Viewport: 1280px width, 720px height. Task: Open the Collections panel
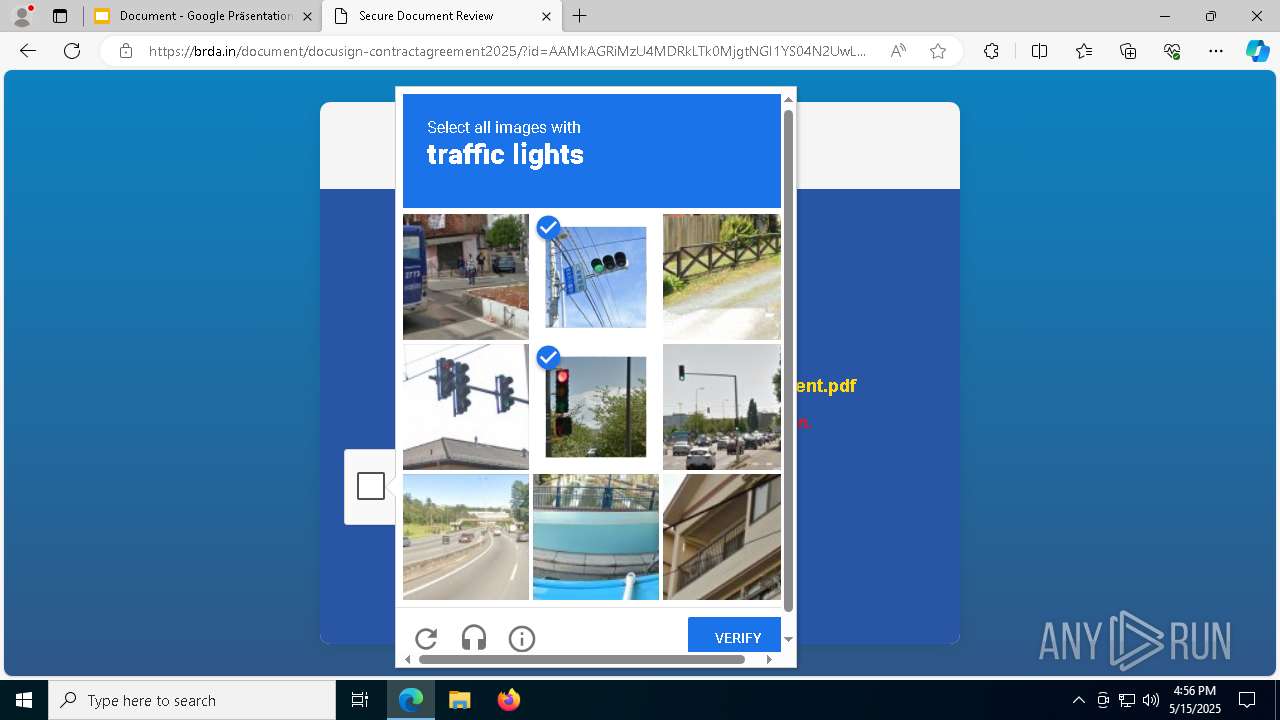[1128, 51]
